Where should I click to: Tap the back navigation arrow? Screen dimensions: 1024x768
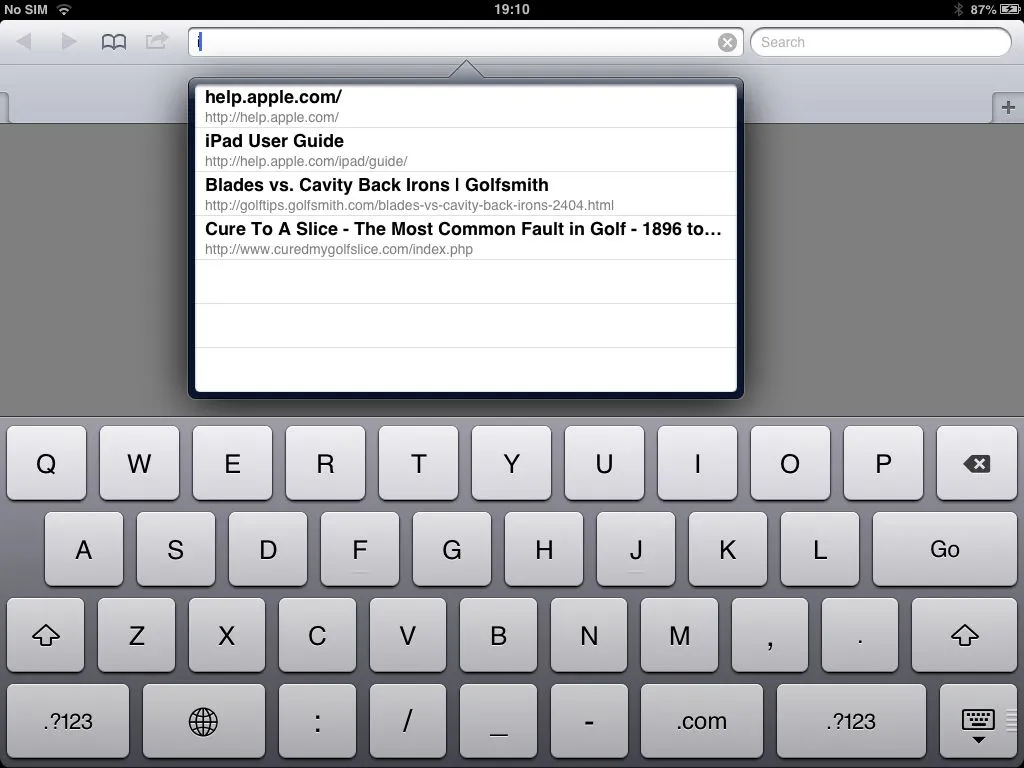pyautogui.click(x=25, y=42)
